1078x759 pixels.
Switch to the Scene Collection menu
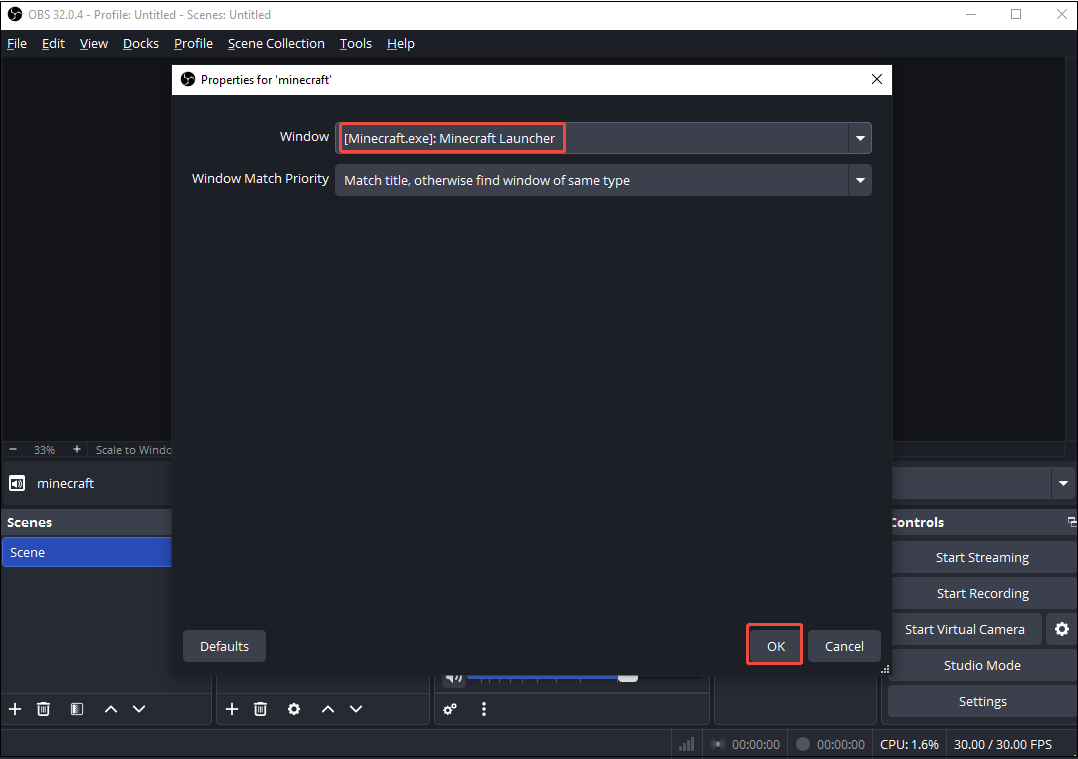[276, 43]
